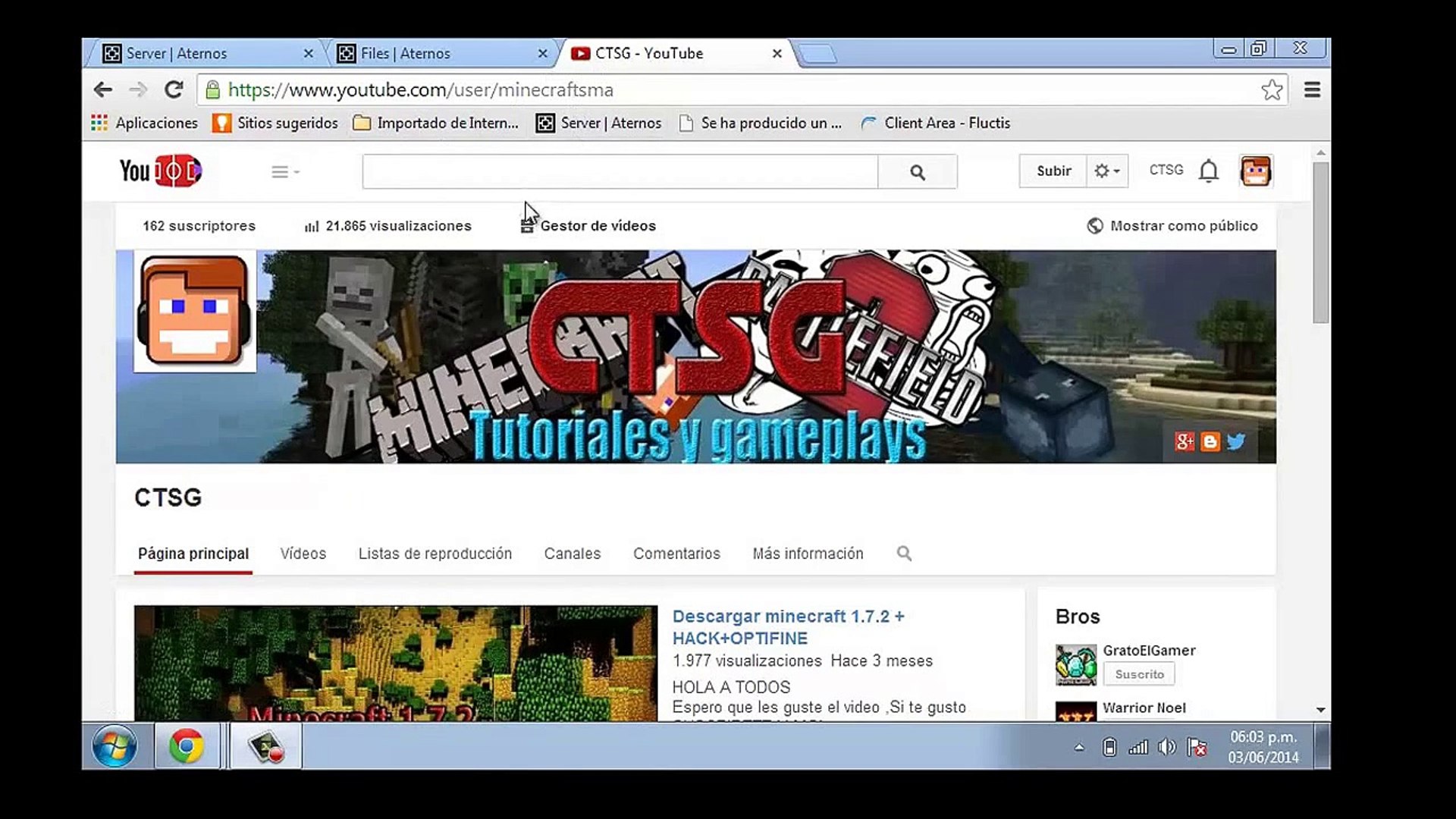Click the page's vertical scrollbar thumb
This screenshot has width=1456, height=819.
[x=1320, y=243]
